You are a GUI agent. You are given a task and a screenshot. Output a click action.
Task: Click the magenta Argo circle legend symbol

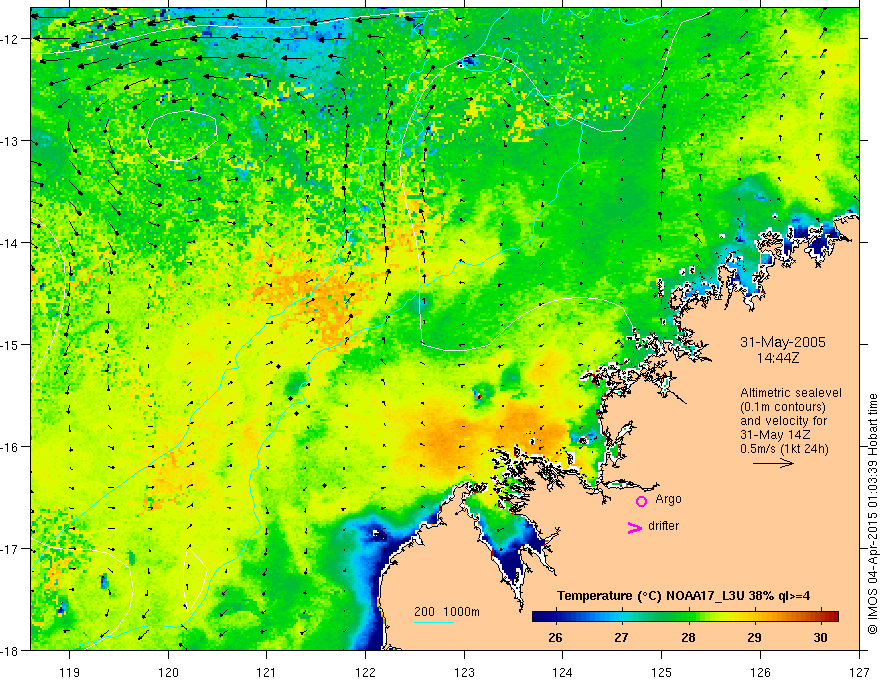[x=641, y=501]
